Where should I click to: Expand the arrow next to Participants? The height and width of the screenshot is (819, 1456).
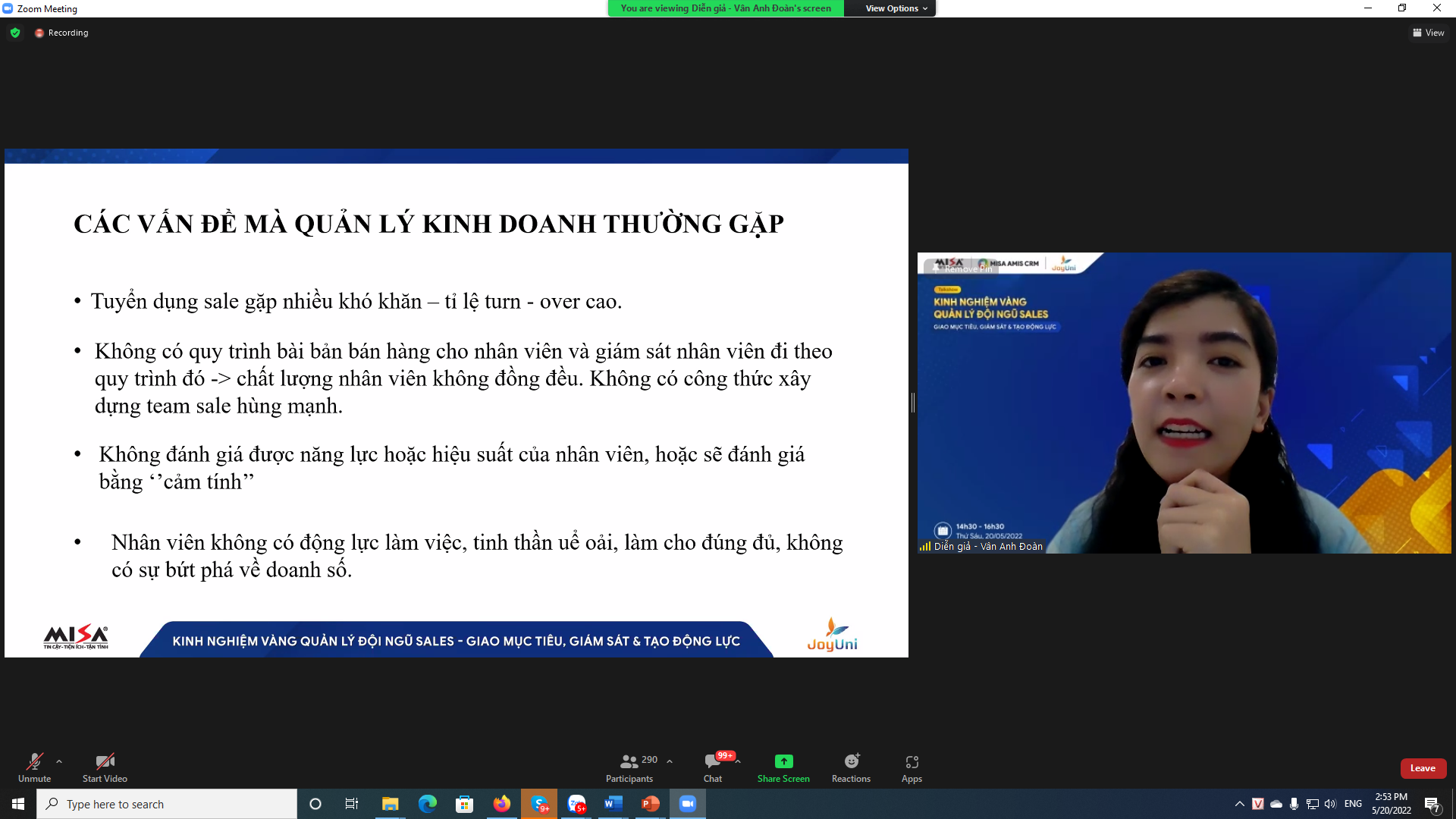pos(670,761)
